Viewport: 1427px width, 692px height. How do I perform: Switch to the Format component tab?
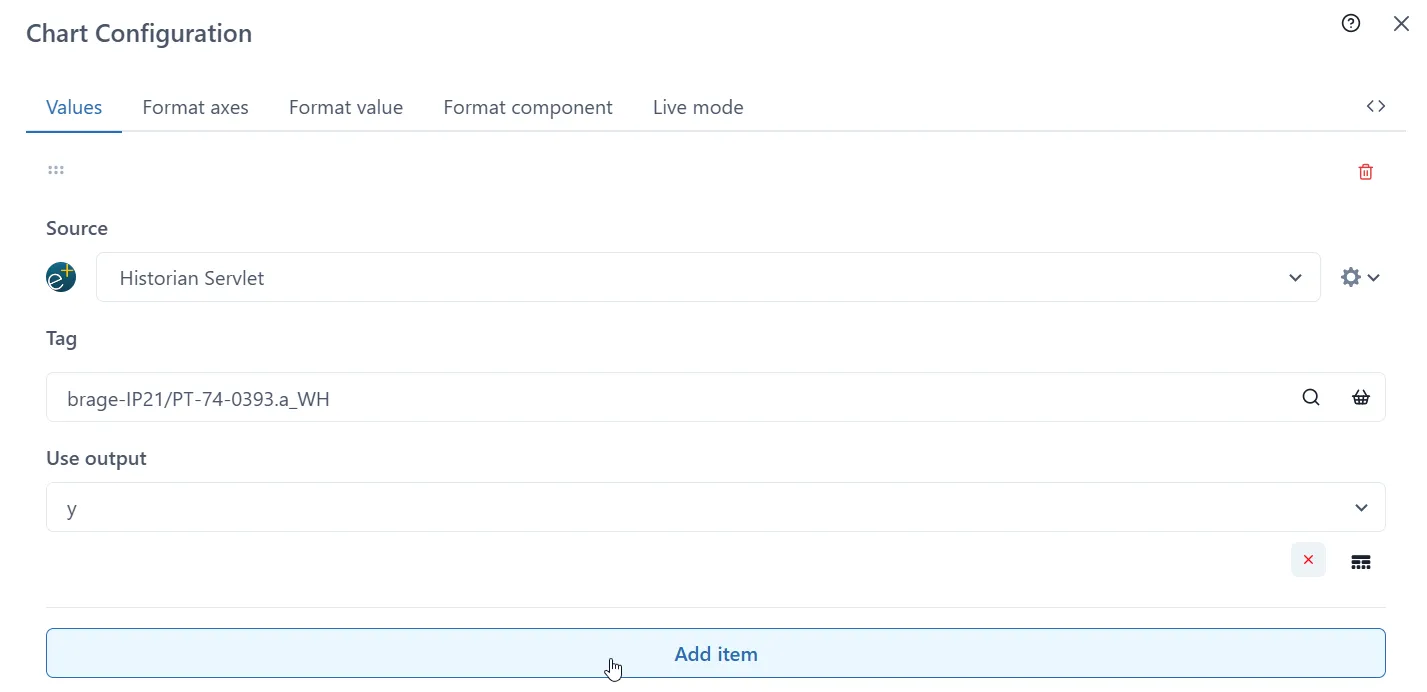coord(528,107)
